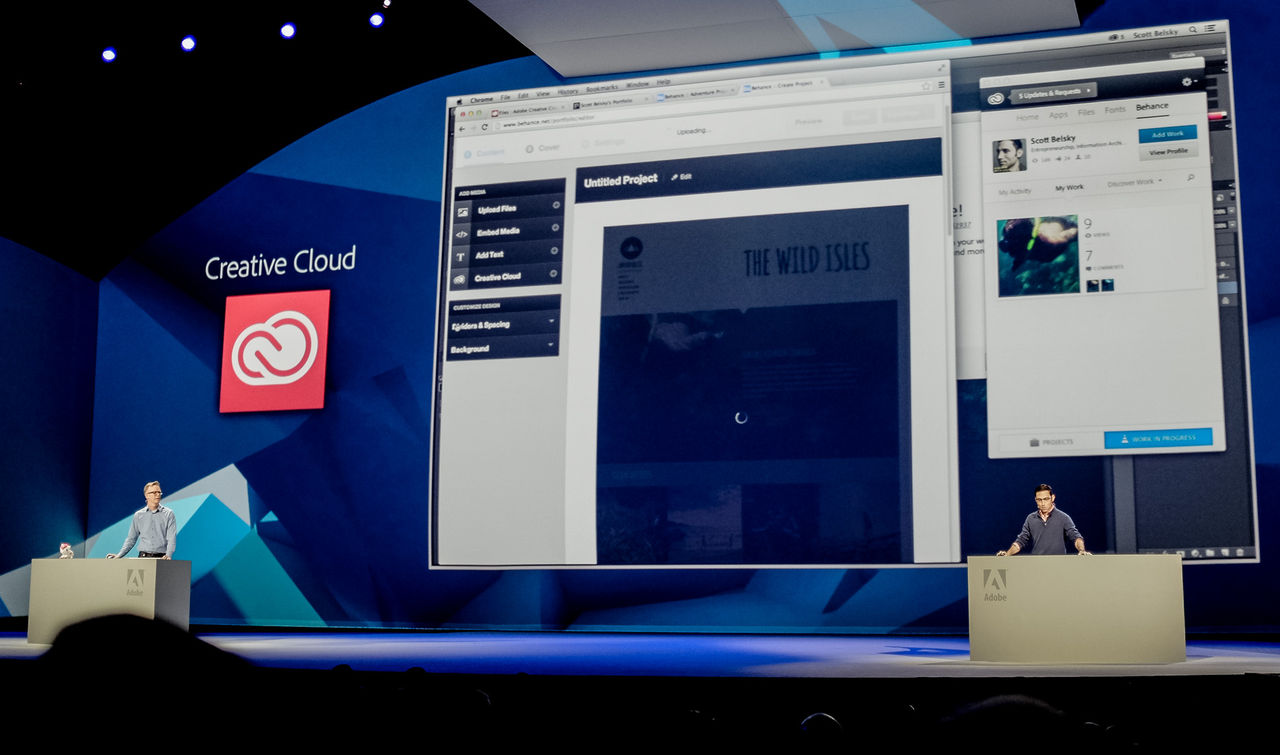The width and height of the screenshot is (1280, 755).
Task: Expand Borders & Spacing options
Action: click(502, 324)
